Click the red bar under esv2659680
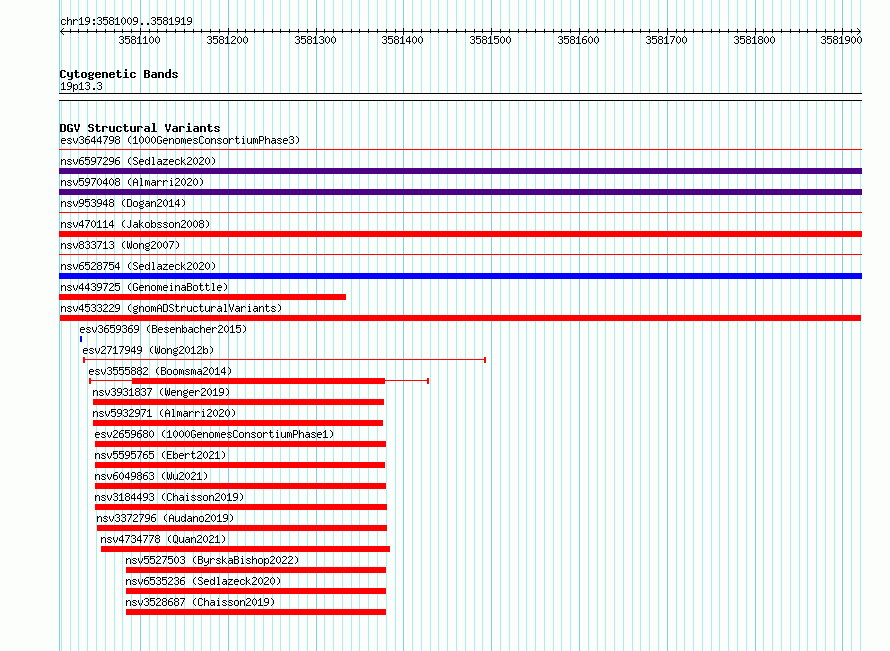The width and height of the screenshot is (890, 651). click(240, 444)
